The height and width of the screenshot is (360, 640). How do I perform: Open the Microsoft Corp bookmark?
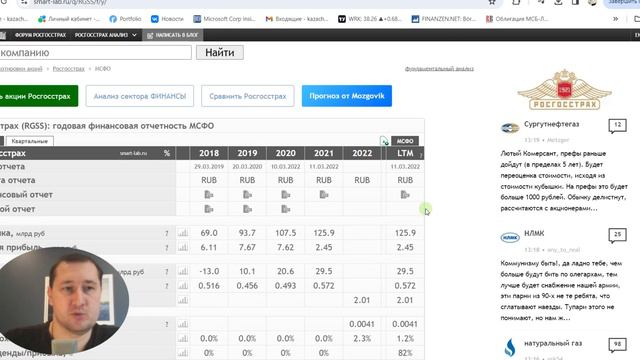pyautogui.click(x=224, y=19)
